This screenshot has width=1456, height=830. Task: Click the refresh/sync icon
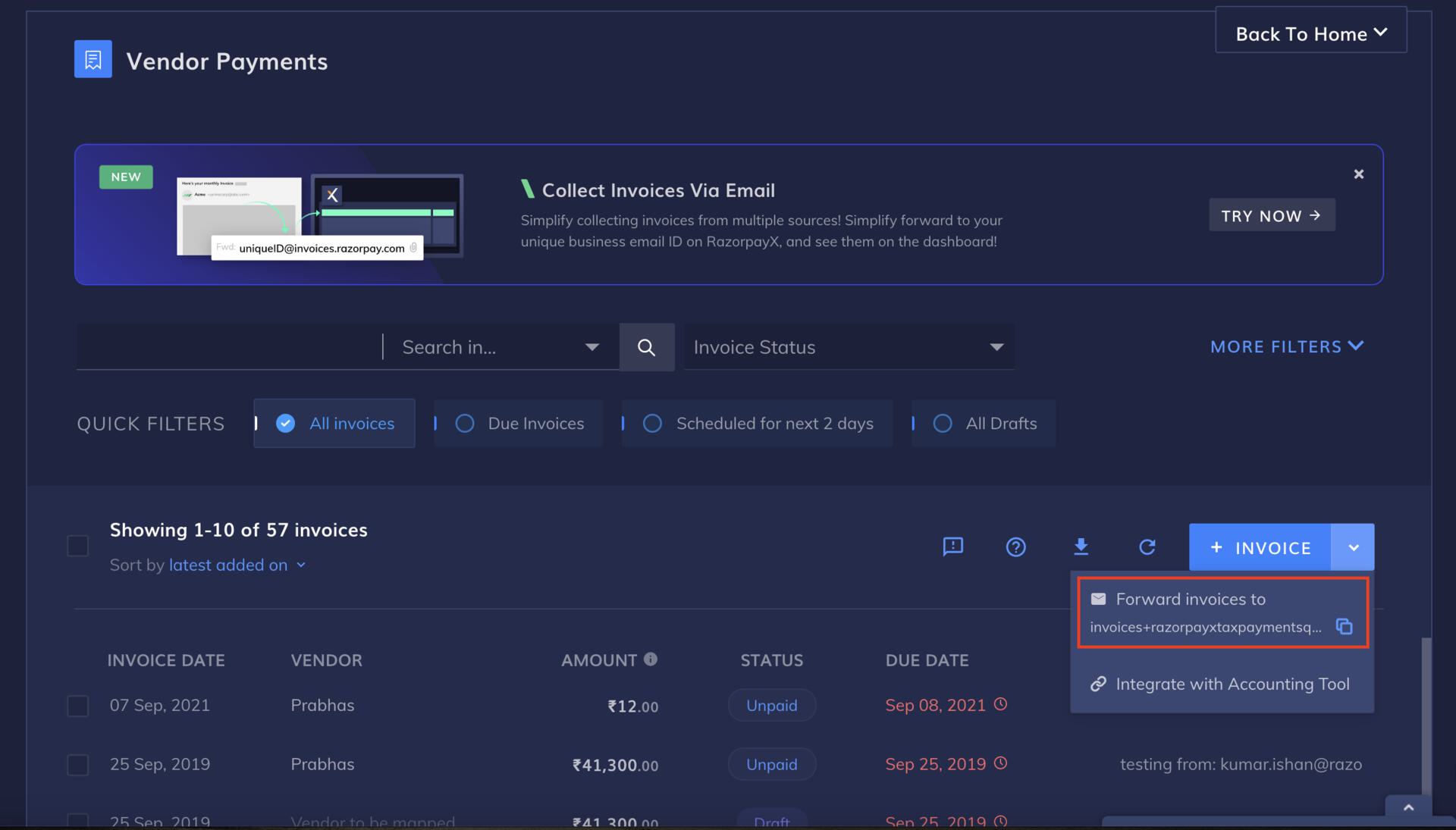pos(1147,547)
